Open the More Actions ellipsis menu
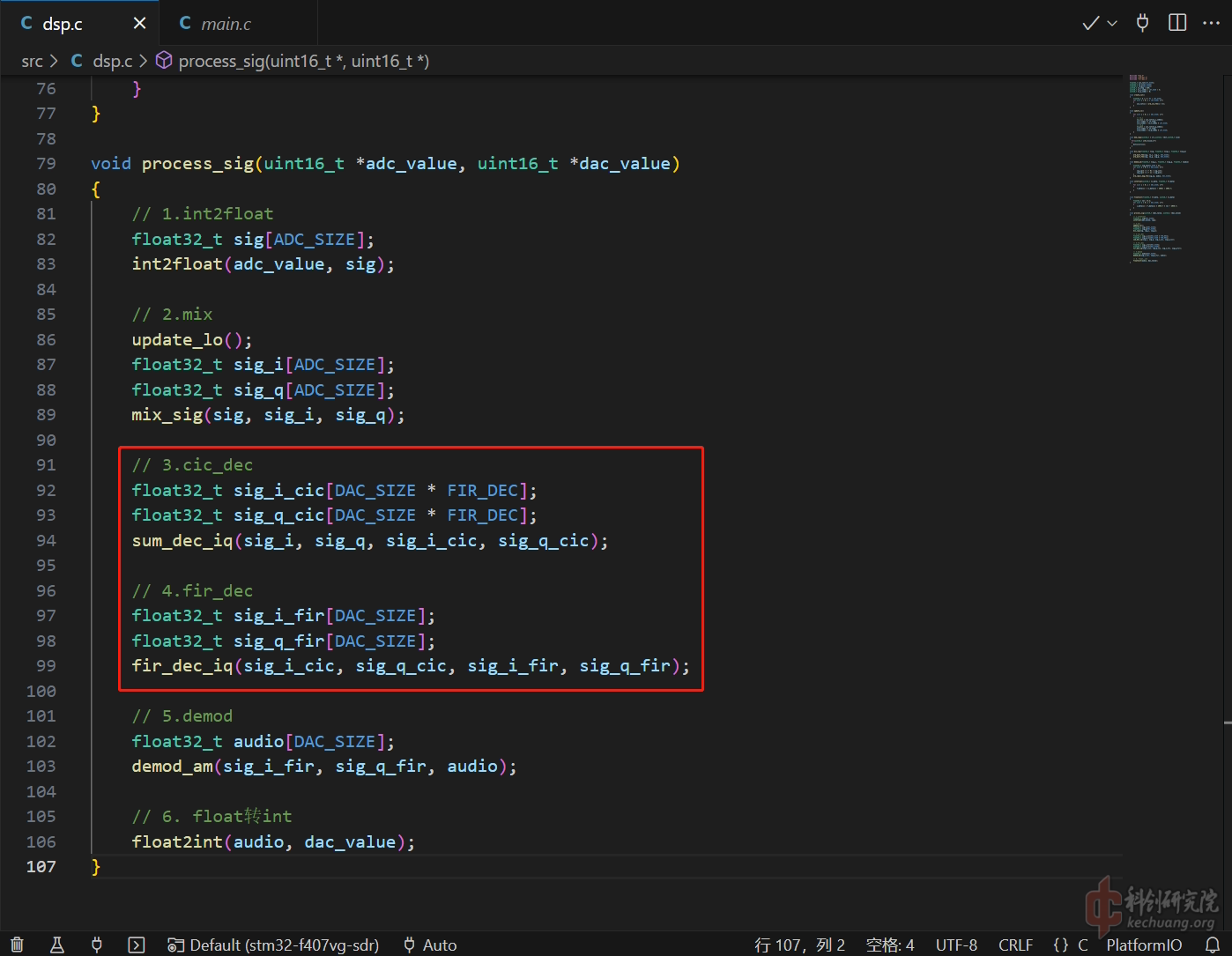 [x=1211, y=23]
